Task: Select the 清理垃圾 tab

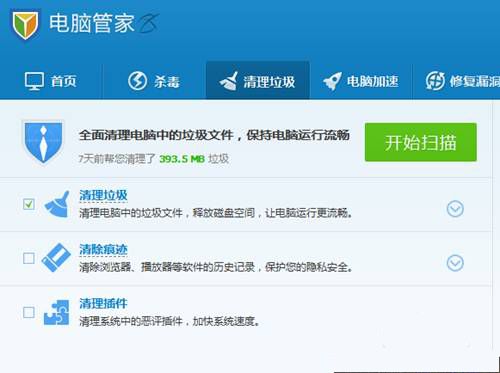Action: [258, 81]
